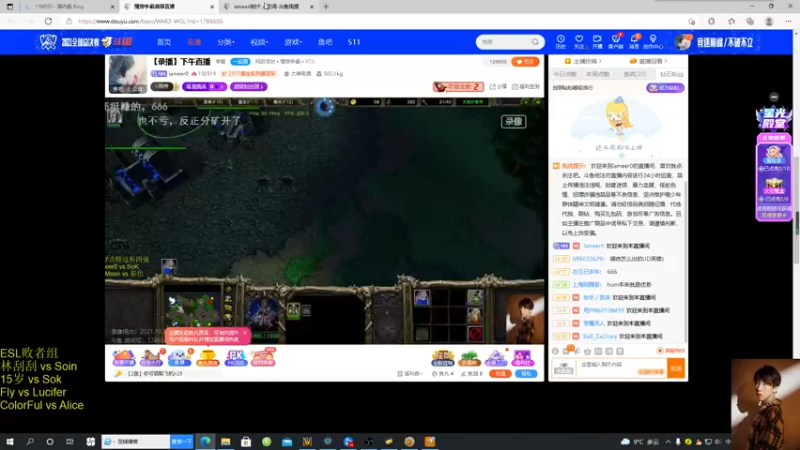
Task: Open the S11 menu item
Action: pyautogui.click(x=354, y=42)
